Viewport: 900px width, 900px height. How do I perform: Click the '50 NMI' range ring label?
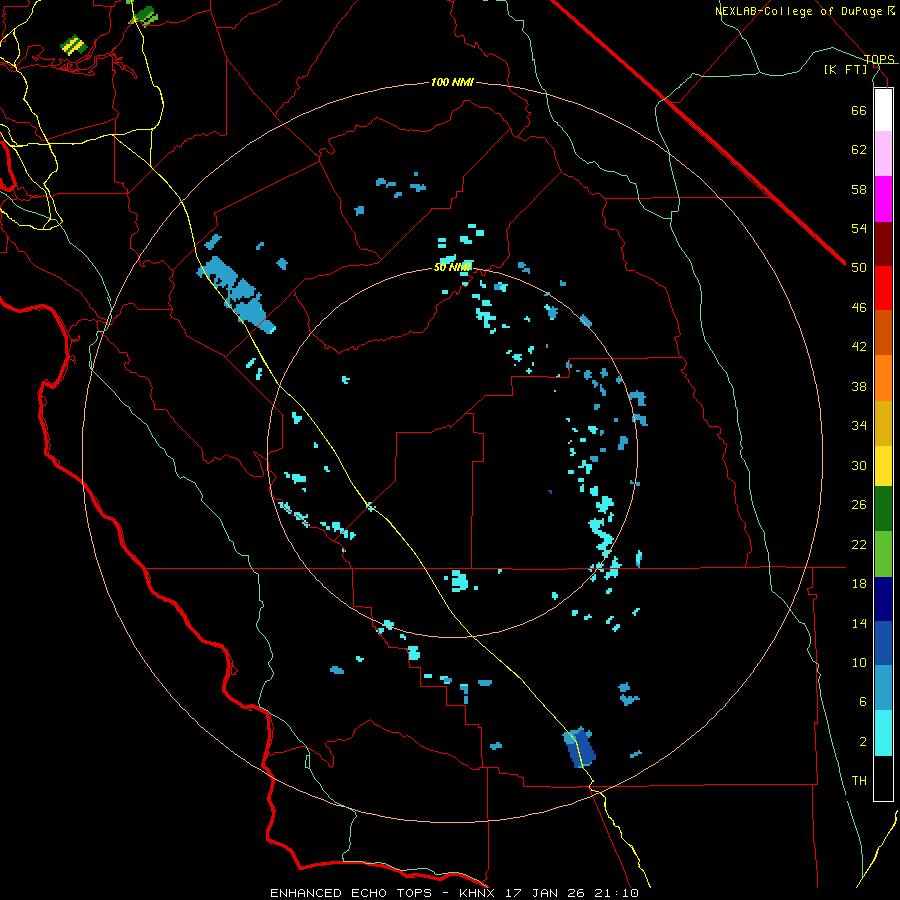(453, 267)
